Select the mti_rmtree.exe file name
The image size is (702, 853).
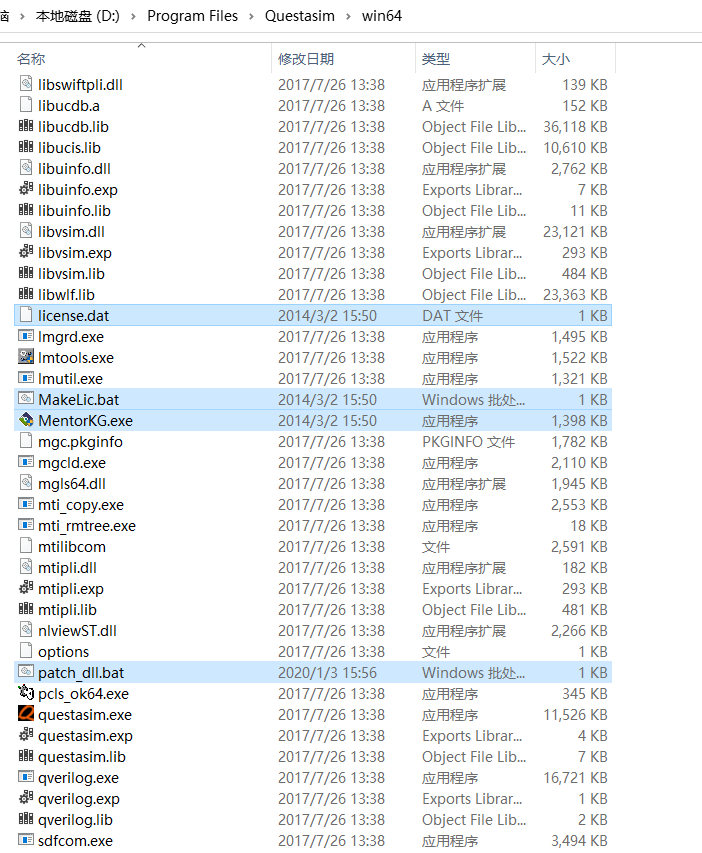(x=87, y=526)
